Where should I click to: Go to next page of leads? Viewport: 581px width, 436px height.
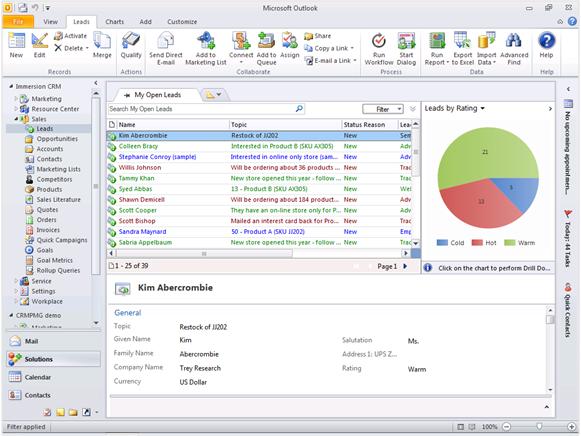pos(405,266)
